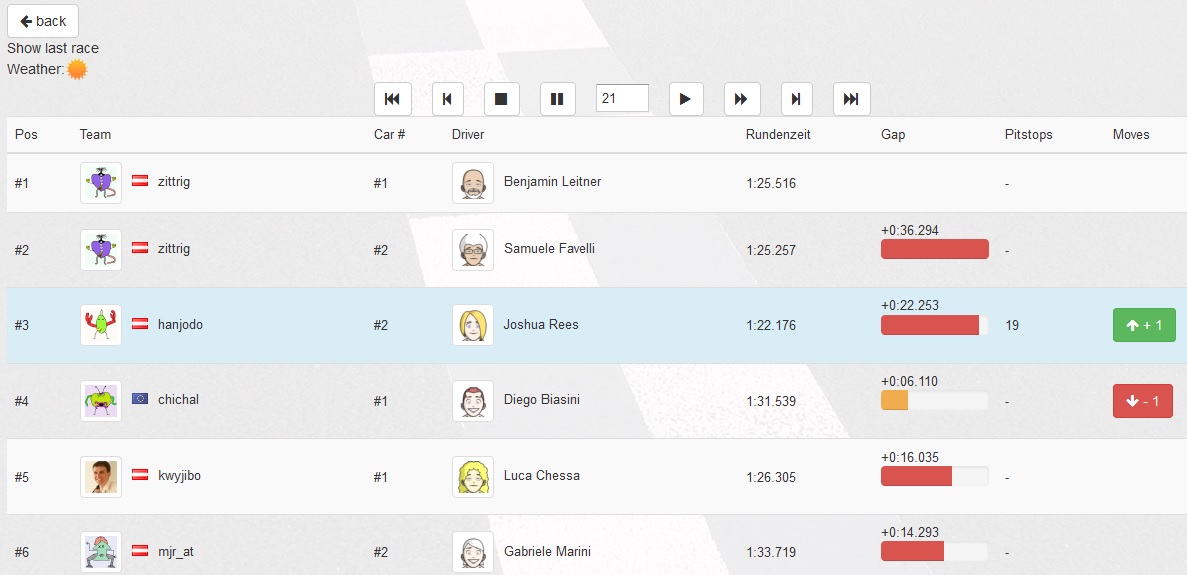Click the Gap column header
This screenshot has height=575, width=1187.
[x=893, y=135]
